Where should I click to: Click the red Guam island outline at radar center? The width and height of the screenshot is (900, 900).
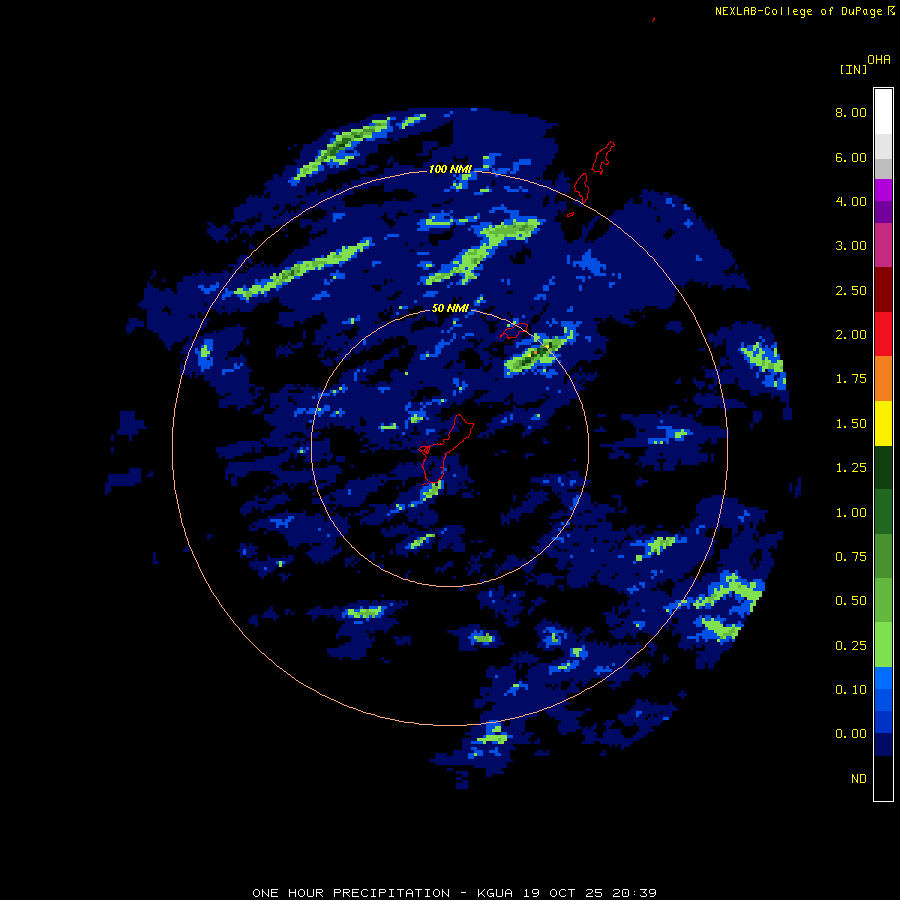[x=445, y=450]
